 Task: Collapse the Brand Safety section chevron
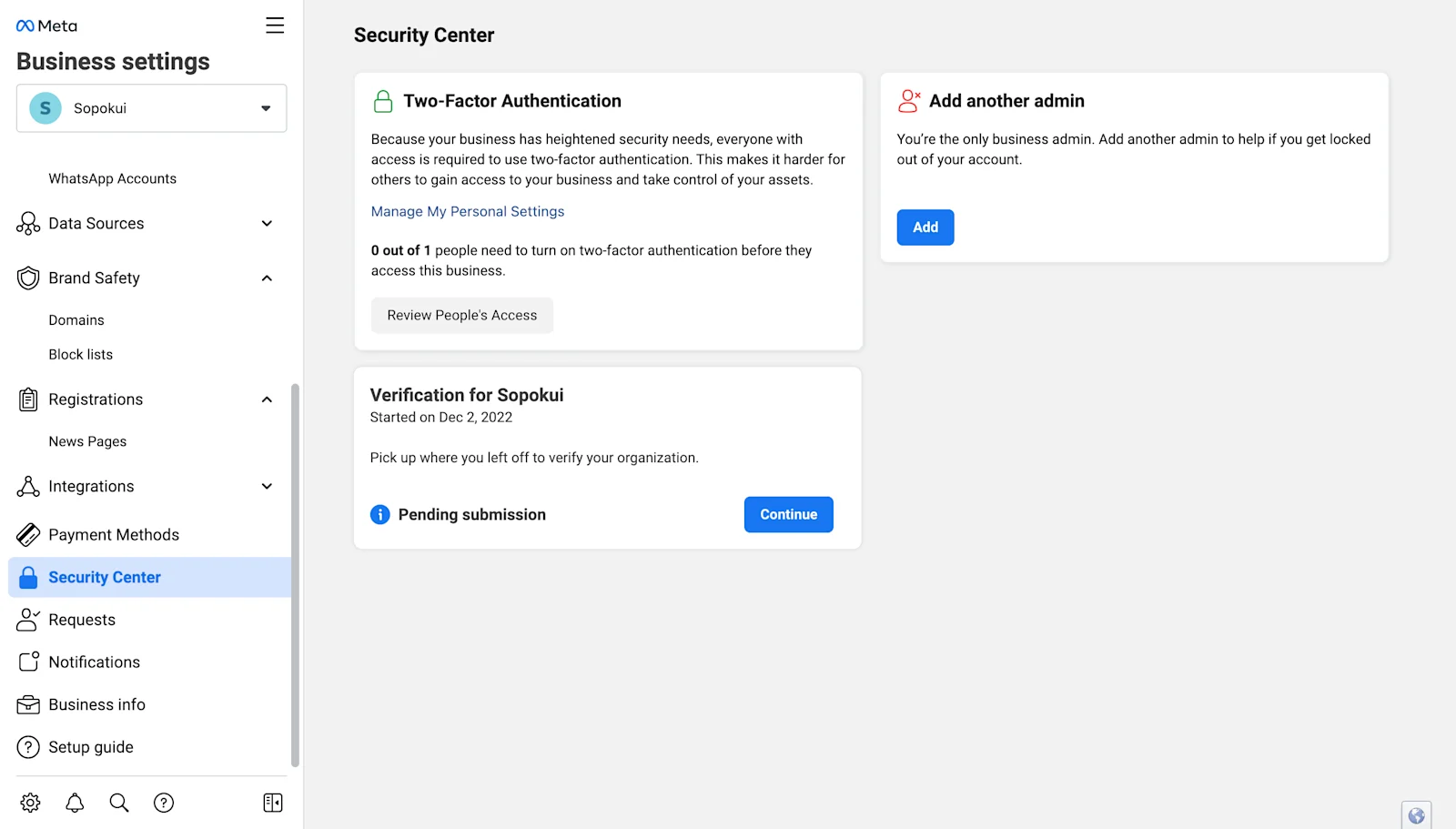pos(267,278)
